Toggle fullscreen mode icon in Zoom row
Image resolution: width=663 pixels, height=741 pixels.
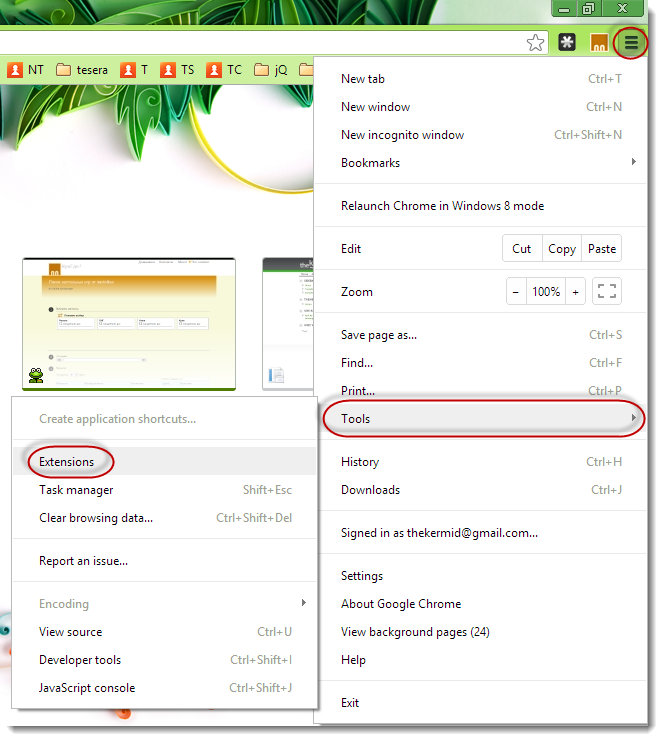(607, 292)
